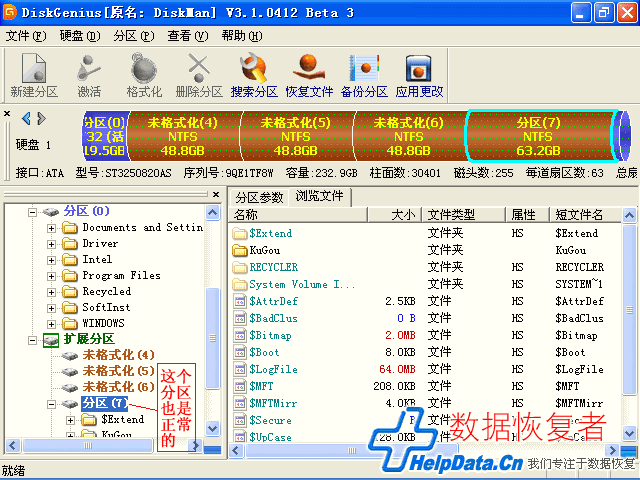Select the RECYCLER folder in file list
Screen dimensions: 640x480
coord(425,267)
